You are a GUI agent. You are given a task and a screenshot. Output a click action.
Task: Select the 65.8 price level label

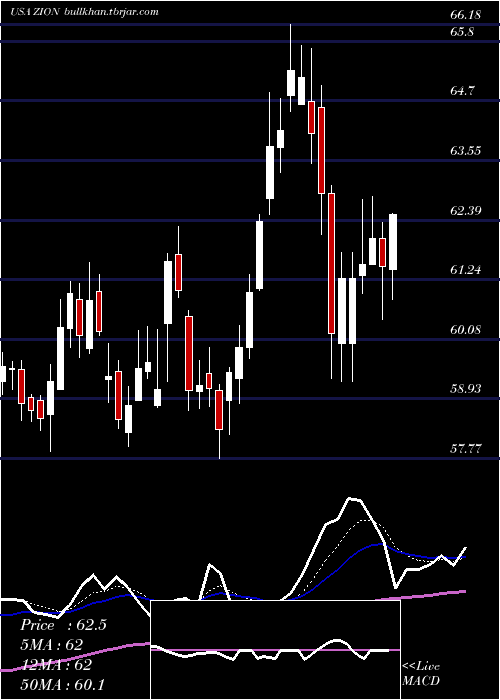(462, 32)
